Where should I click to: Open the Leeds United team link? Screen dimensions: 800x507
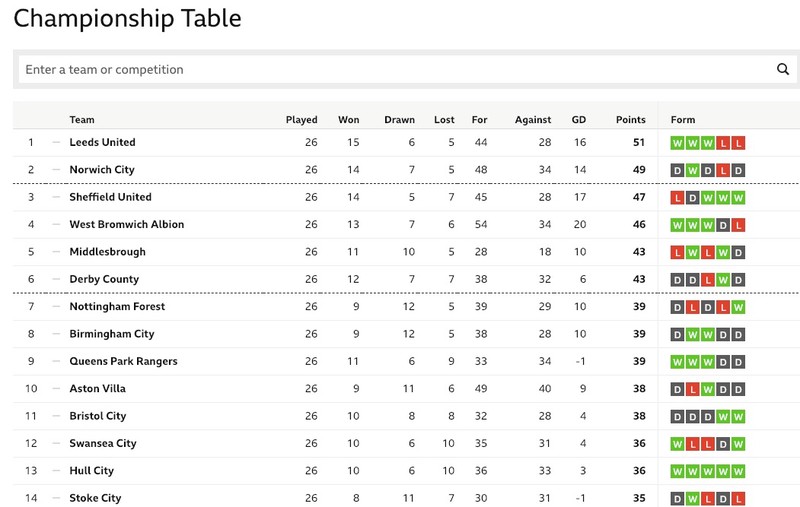click(x=102, y=142)
